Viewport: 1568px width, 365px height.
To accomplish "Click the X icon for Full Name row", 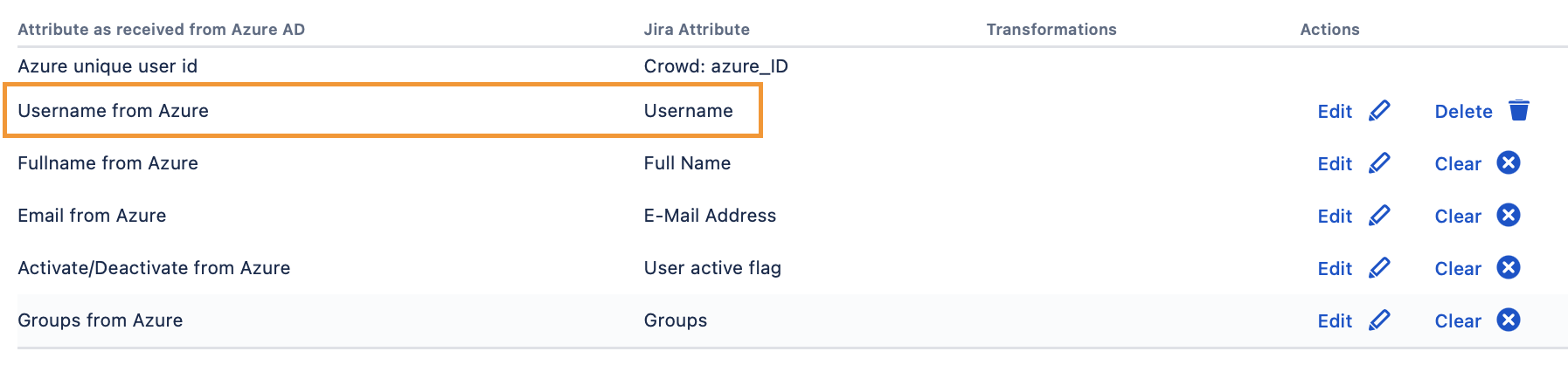I will (1509, 163).
